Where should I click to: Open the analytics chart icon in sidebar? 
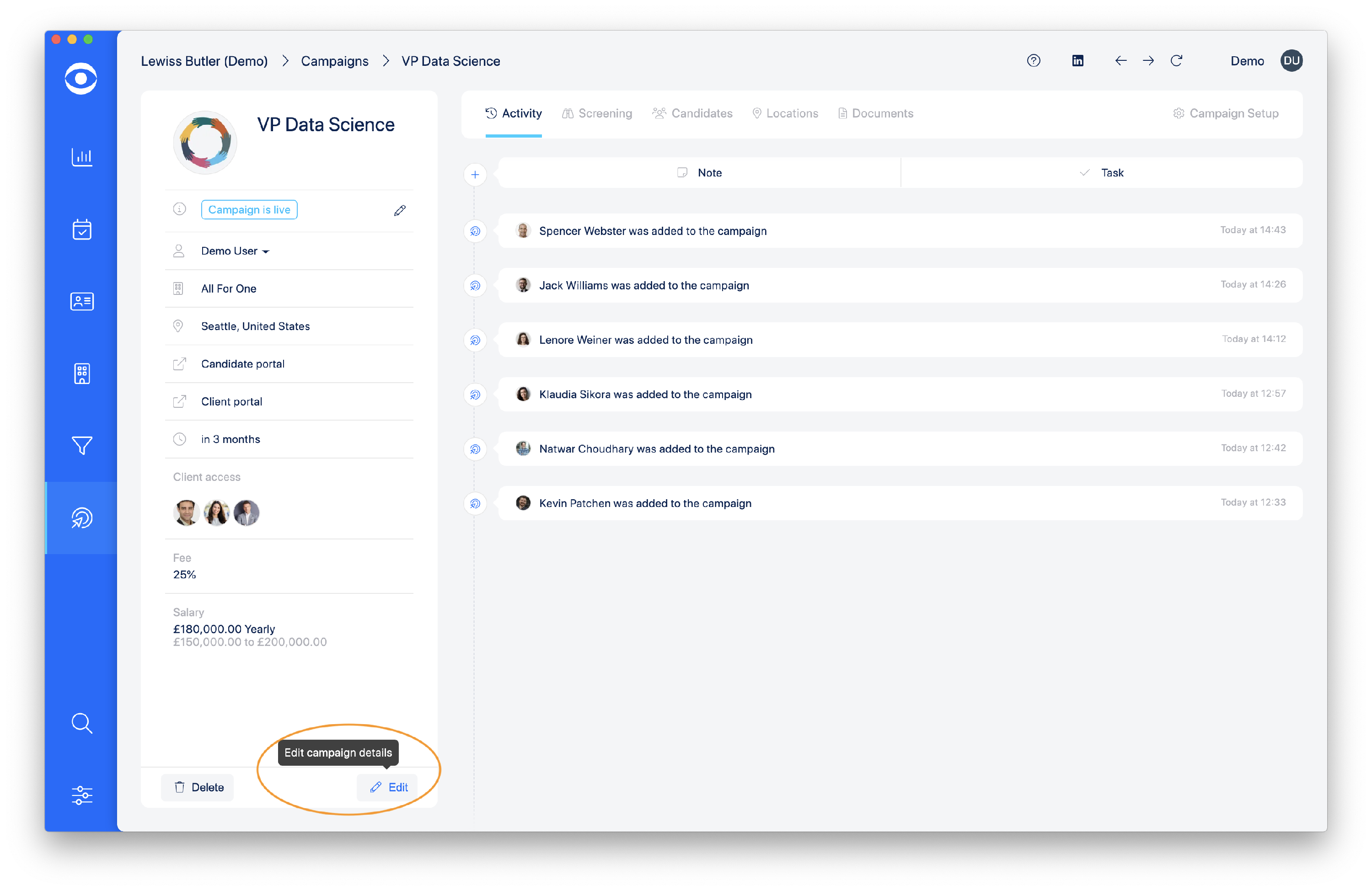[82, 157]
